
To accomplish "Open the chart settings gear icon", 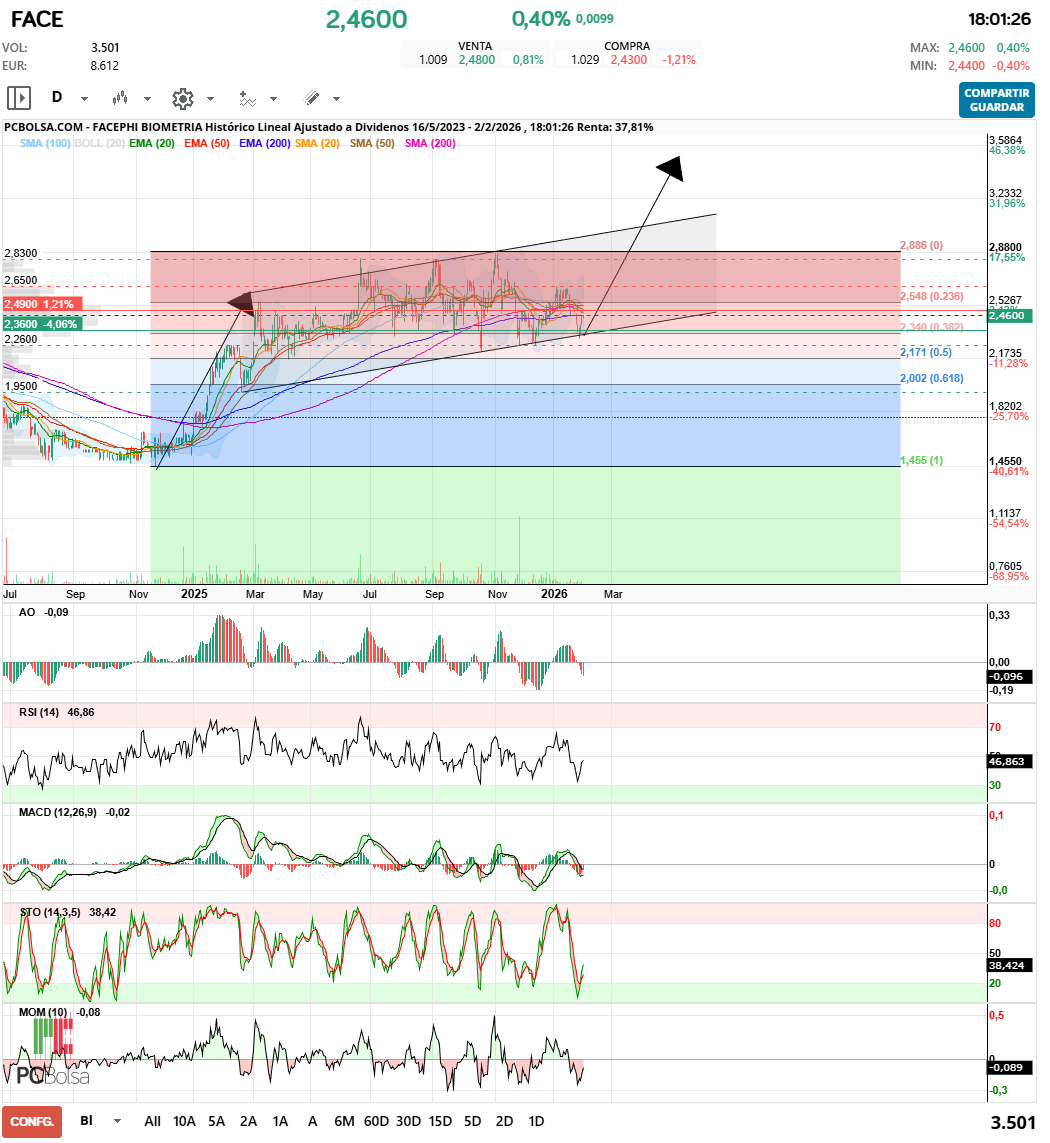I will 182,97.
